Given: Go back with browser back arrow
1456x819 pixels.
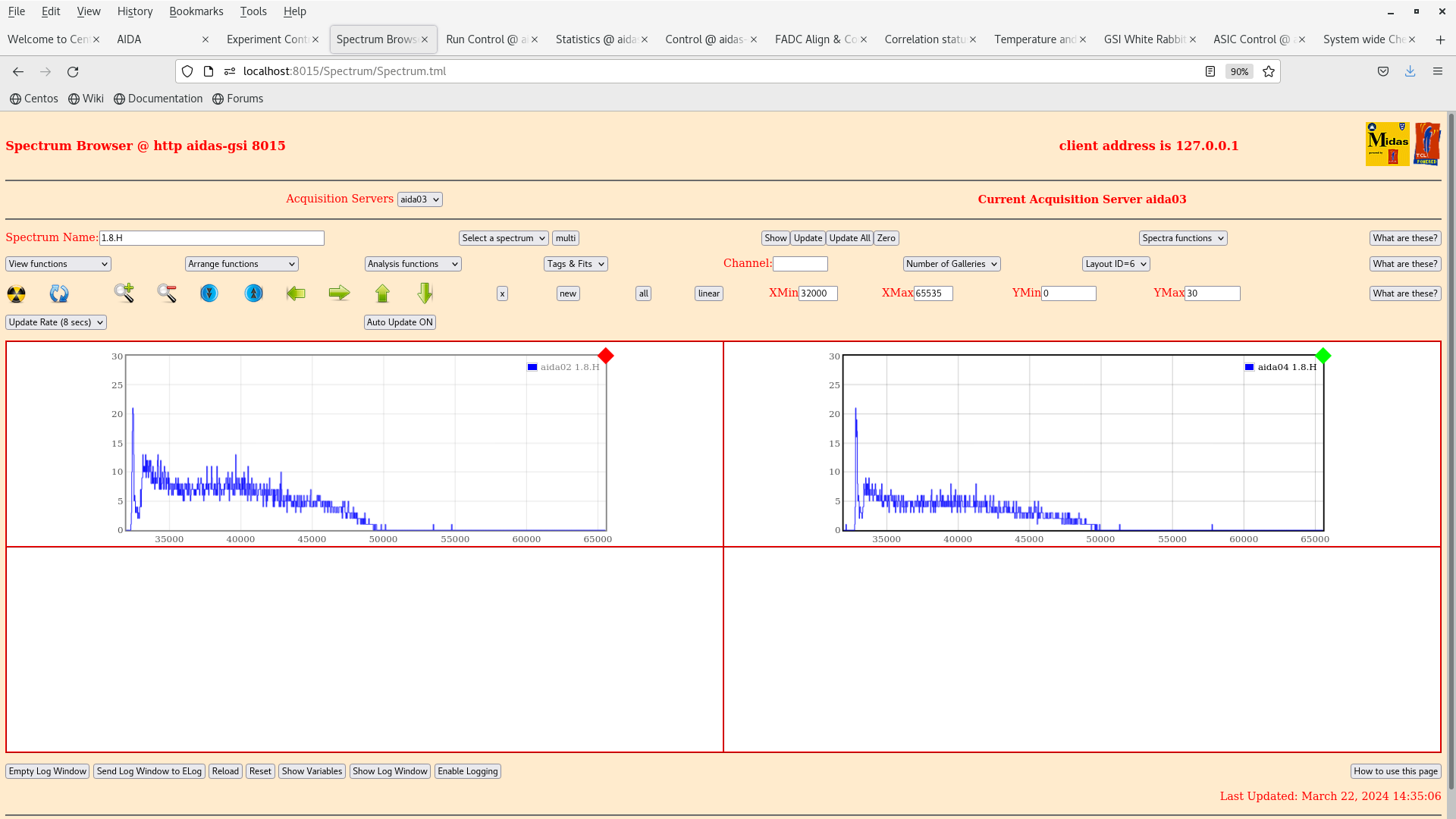Looking at the screenshot, I should (18, 71).
